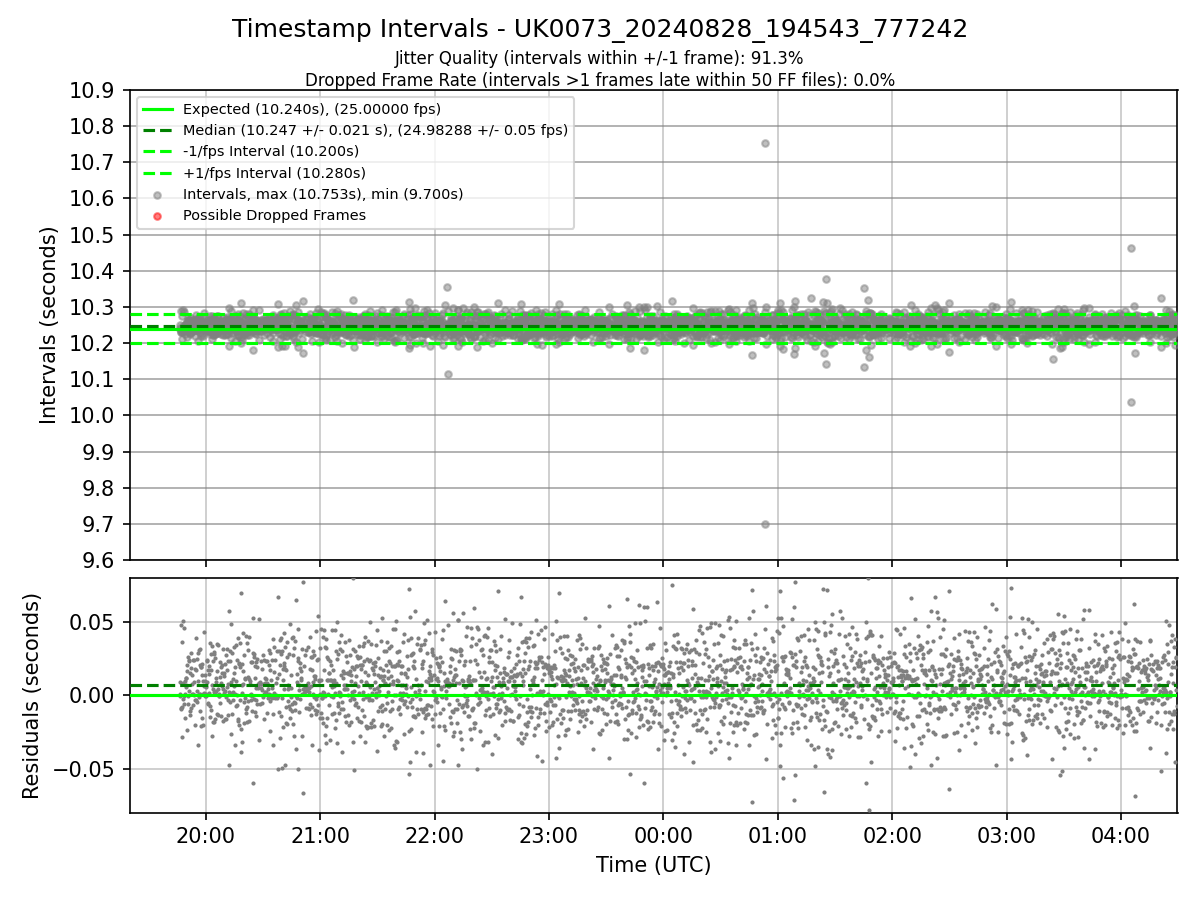Screen dimensions: 1200x900
Task: Click the '10.9' y-axis tick label
Action: [x=92, y=90]
